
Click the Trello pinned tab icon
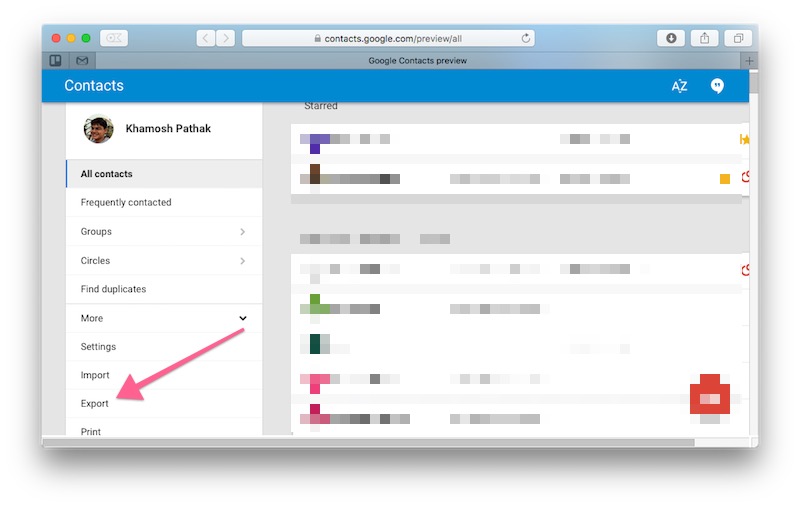pos(56,61)
